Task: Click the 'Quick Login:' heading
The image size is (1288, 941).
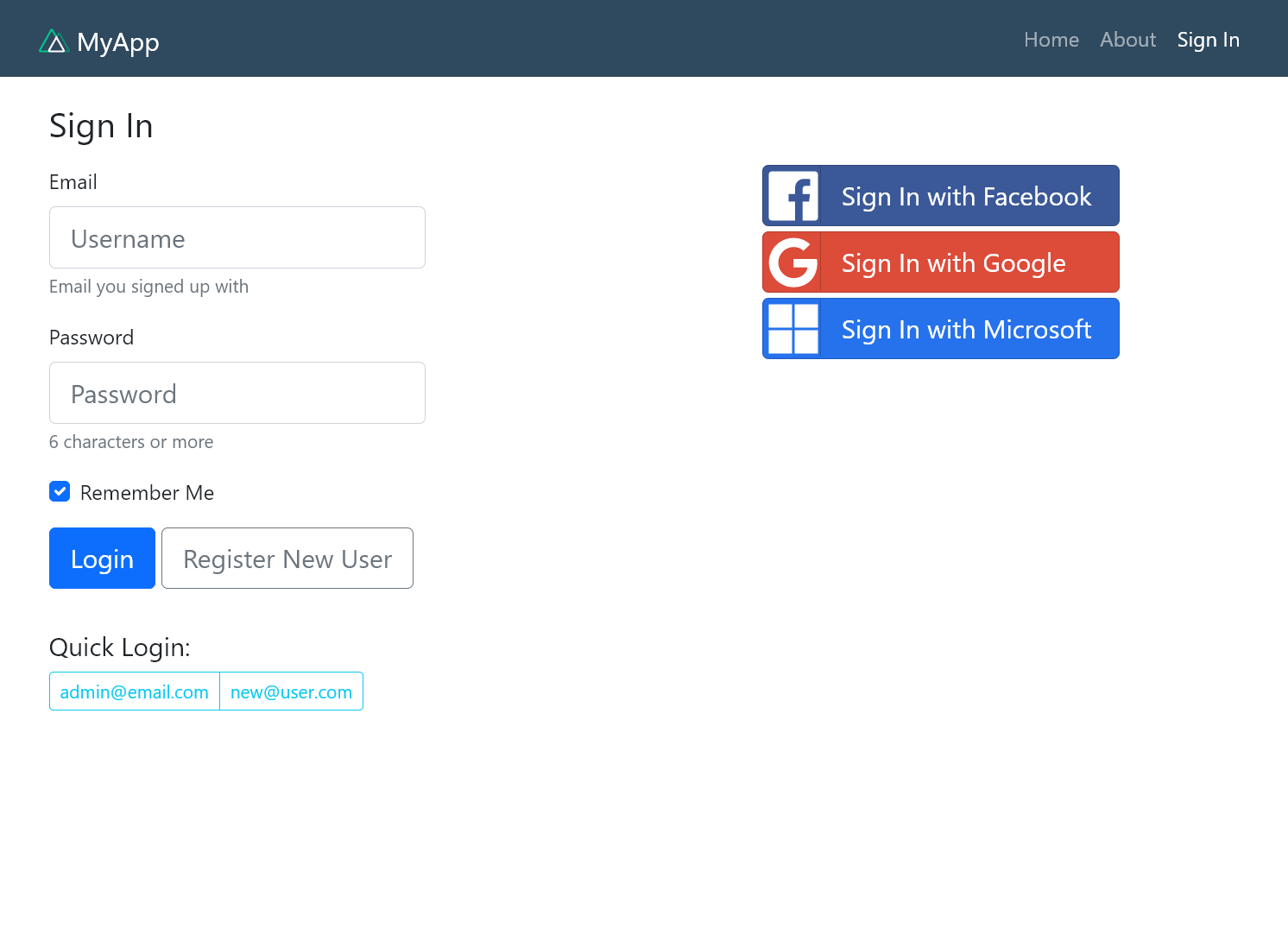Action: 120,647
